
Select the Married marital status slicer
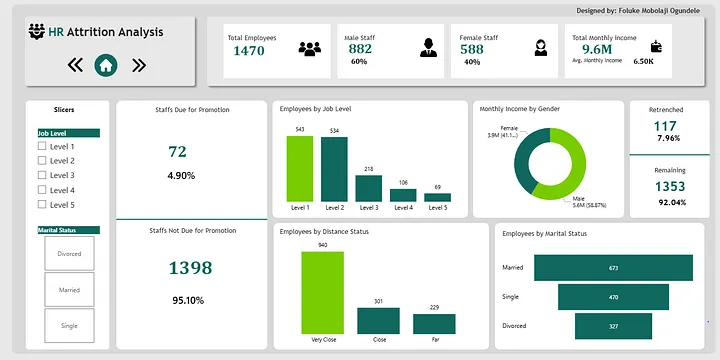pyautogui.click(x=69, y=290)
